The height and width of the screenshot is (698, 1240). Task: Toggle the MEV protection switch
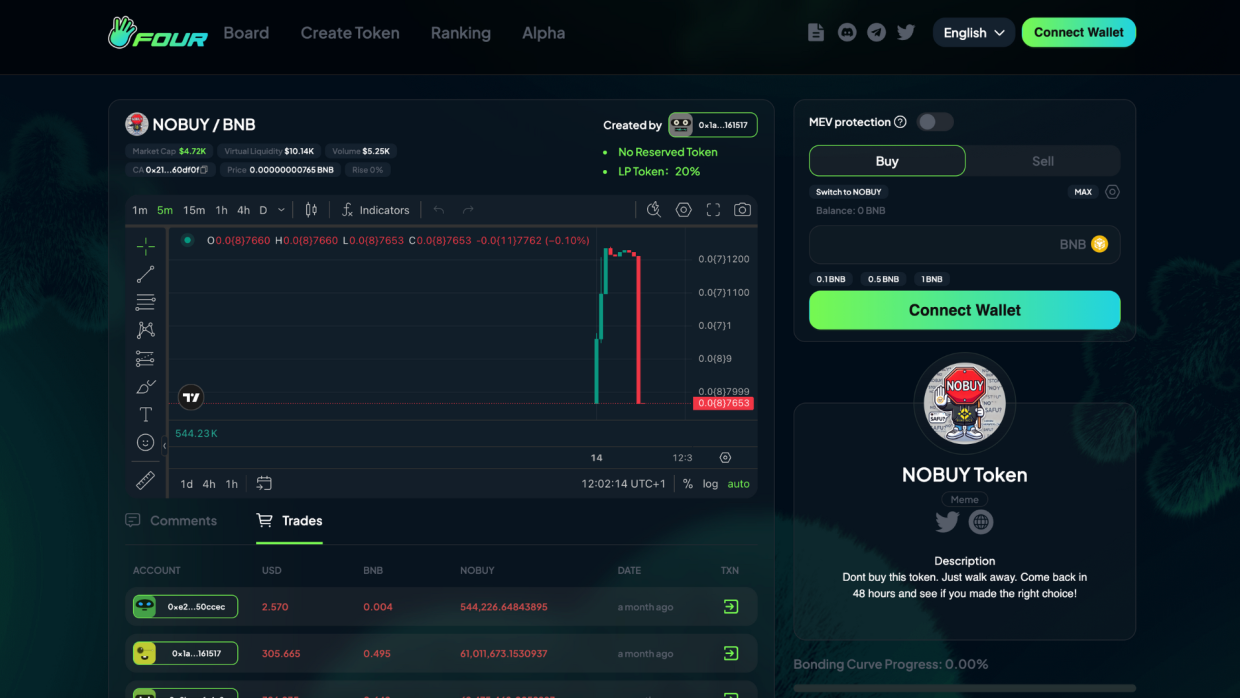click(x=935, y=122)
